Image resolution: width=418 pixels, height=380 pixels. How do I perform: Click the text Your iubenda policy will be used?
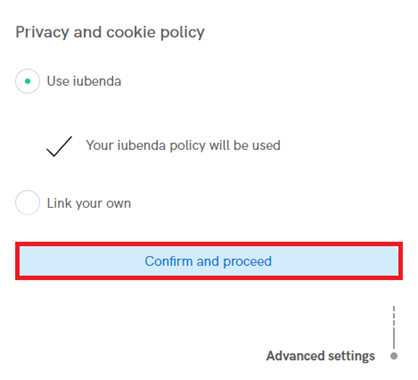183,146
